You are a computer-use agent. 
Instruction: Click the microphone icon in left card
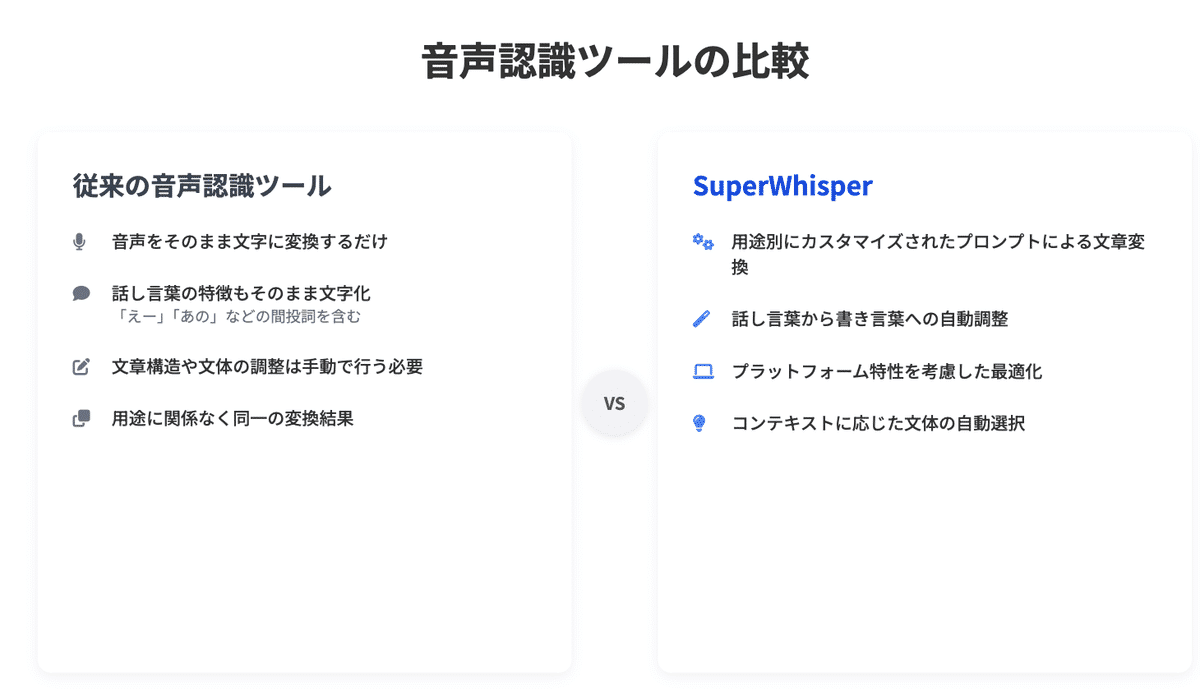pos(80,241)
